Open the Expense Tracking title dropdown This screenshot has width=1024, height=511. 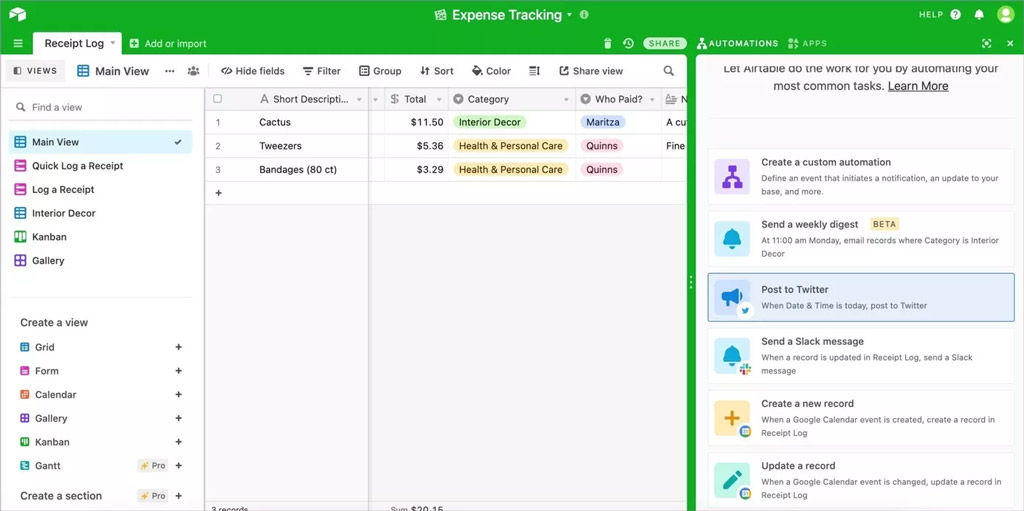[569, 14]
